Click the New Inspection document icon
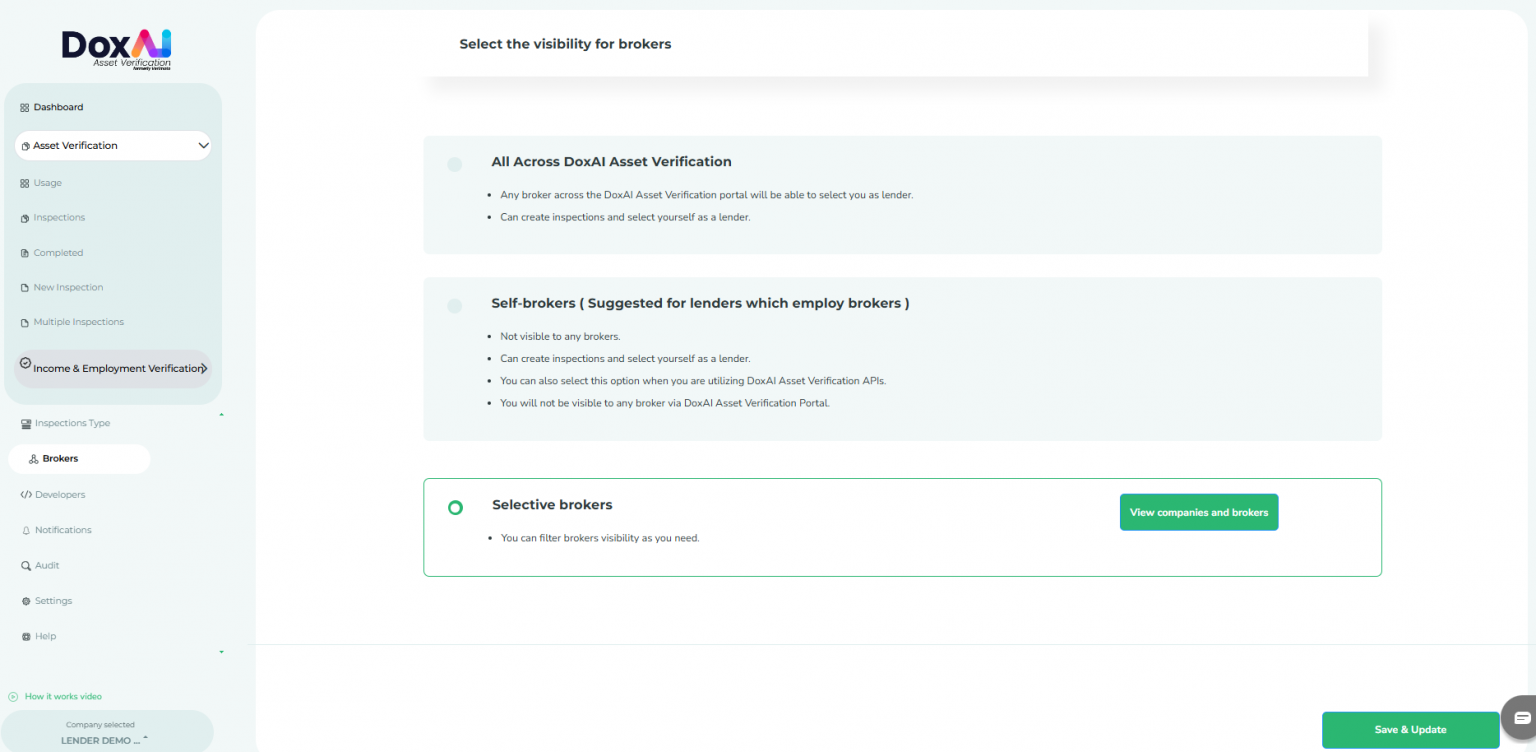 (23, 287)
